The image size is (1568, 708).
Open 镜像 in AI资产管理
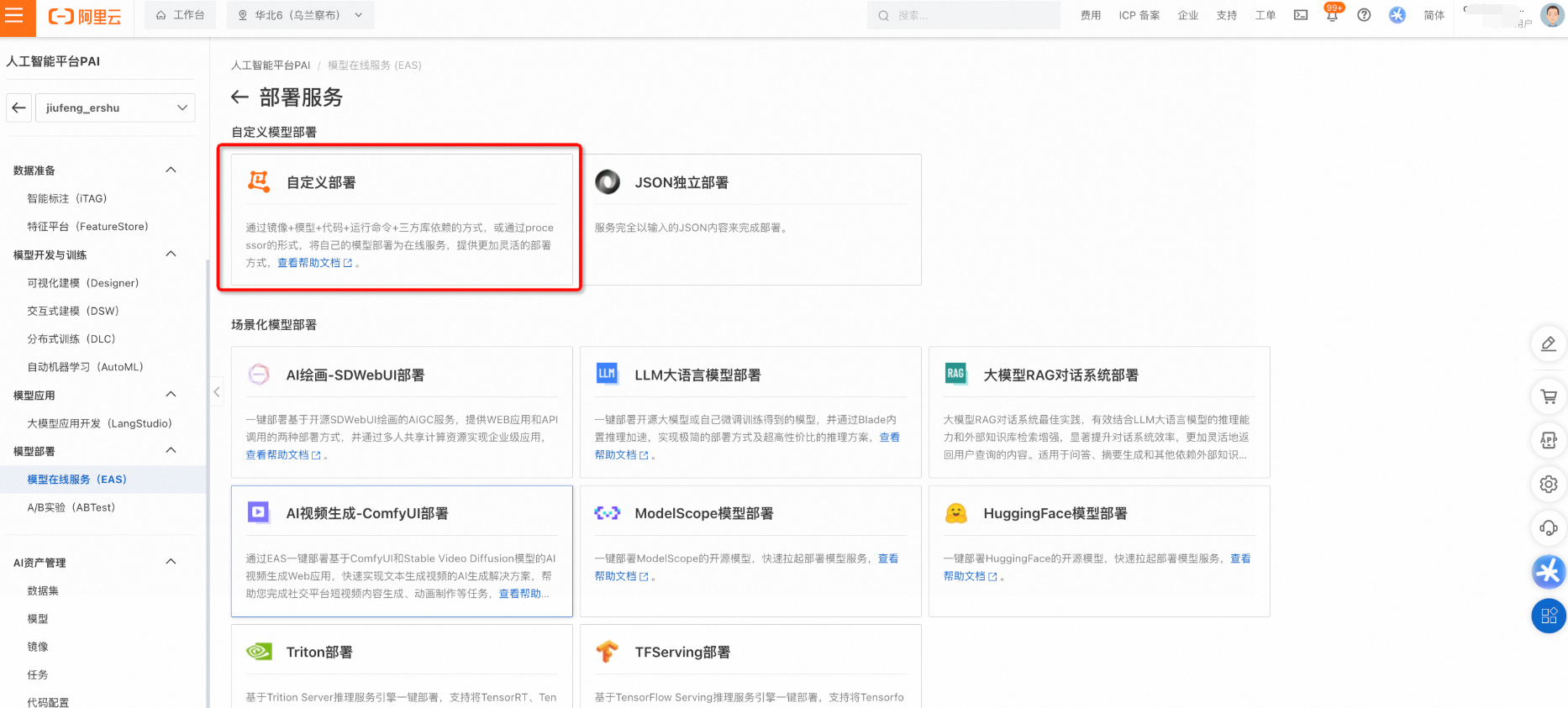[38, 647]
